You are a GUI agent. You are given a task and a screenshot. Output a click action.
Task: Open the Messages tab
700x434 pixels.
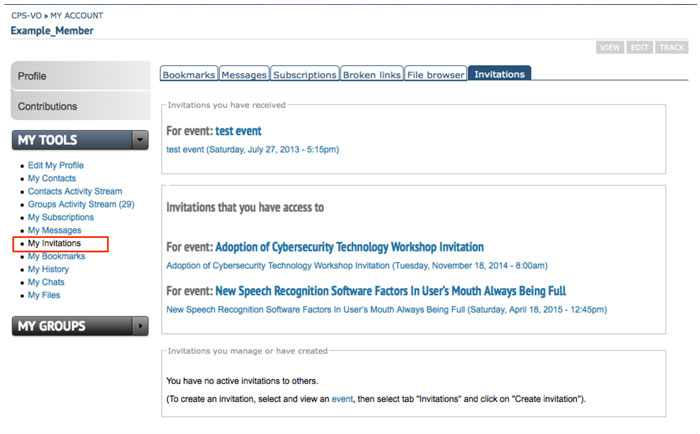click(x=244, y=74)
